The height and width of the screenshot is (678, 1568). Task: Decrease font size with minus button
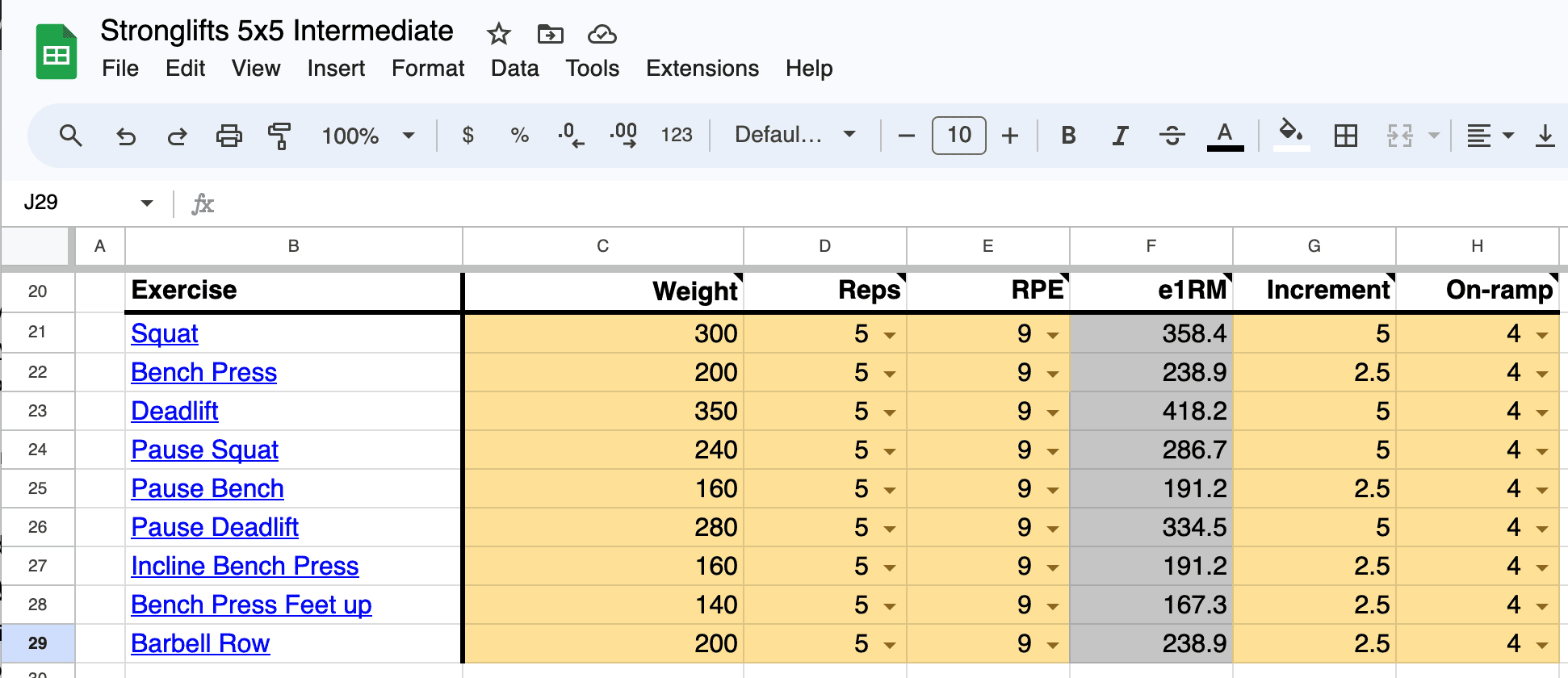907,136
